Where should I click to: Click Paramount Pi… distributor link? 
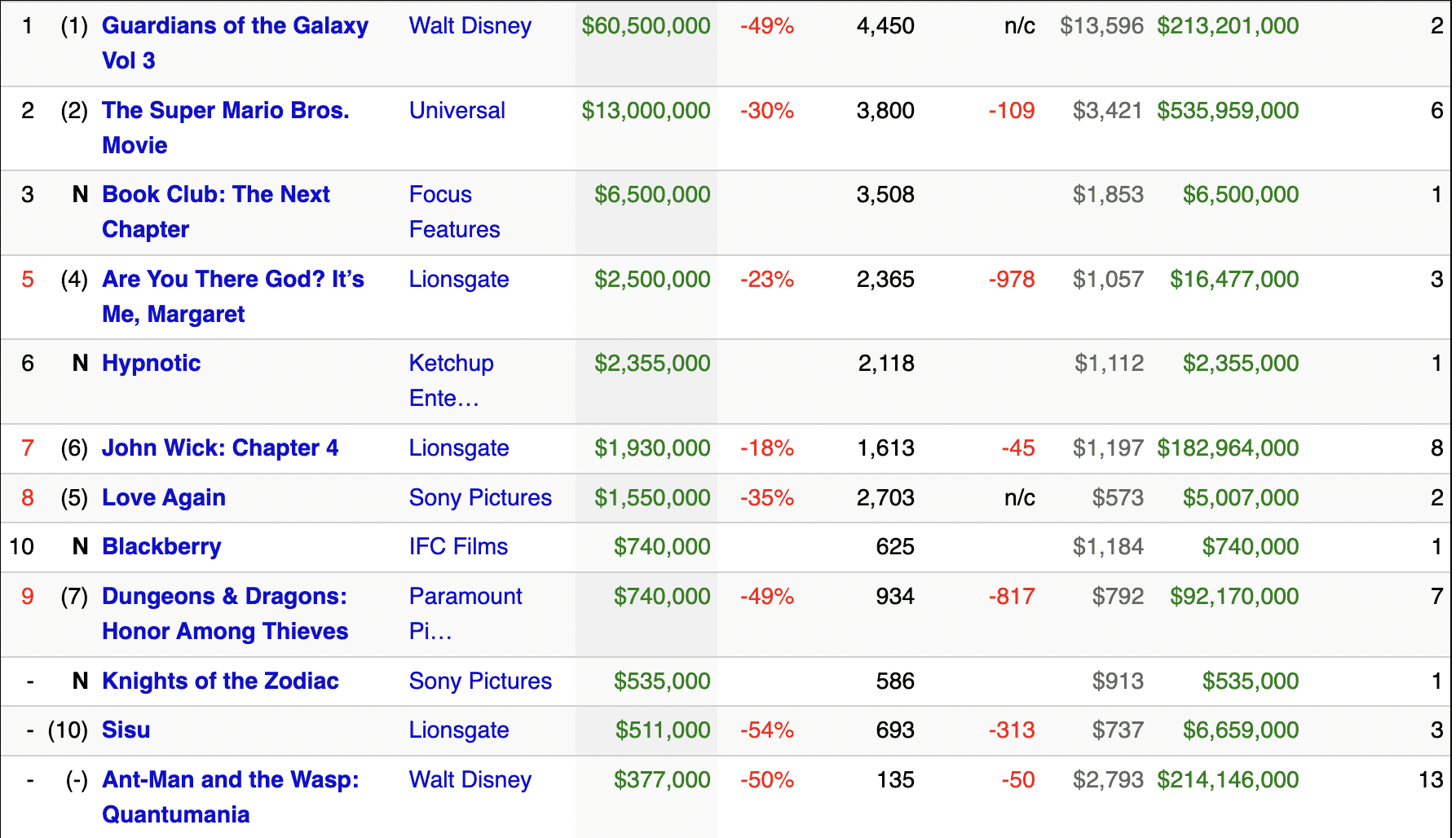tap(465, 614)
